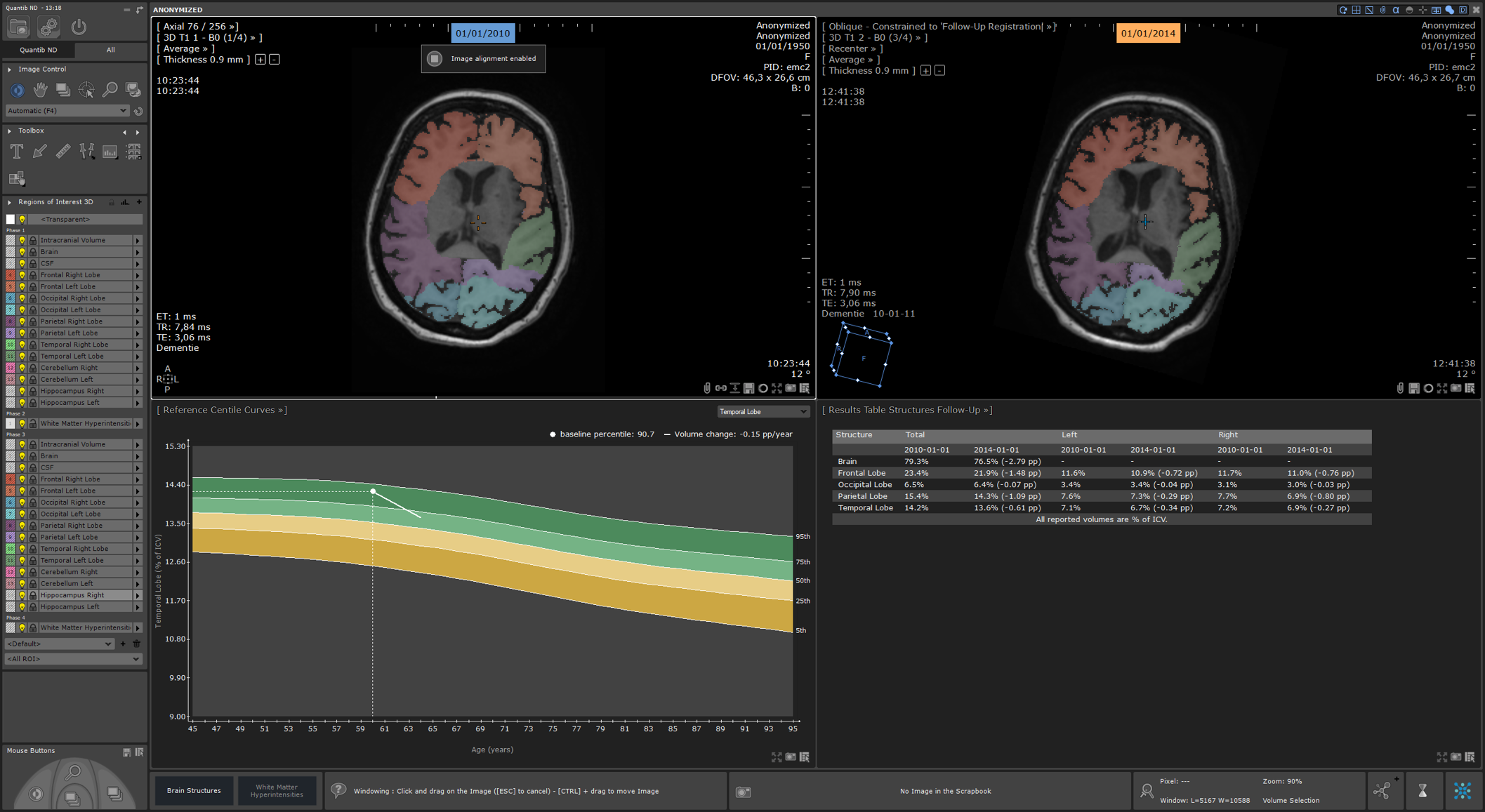The height and width of the screenshot is (812, 1485).
Task: Activate the Magnify tool in Image Control
Action: tap(110, 90)
